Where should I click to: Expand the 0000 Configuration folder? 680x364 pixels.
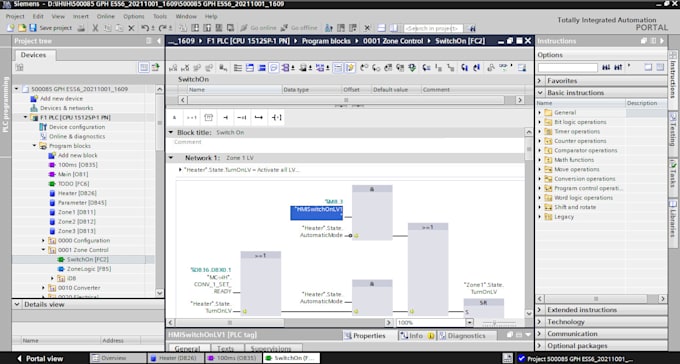pyautogui.click(x=43, y=240)
